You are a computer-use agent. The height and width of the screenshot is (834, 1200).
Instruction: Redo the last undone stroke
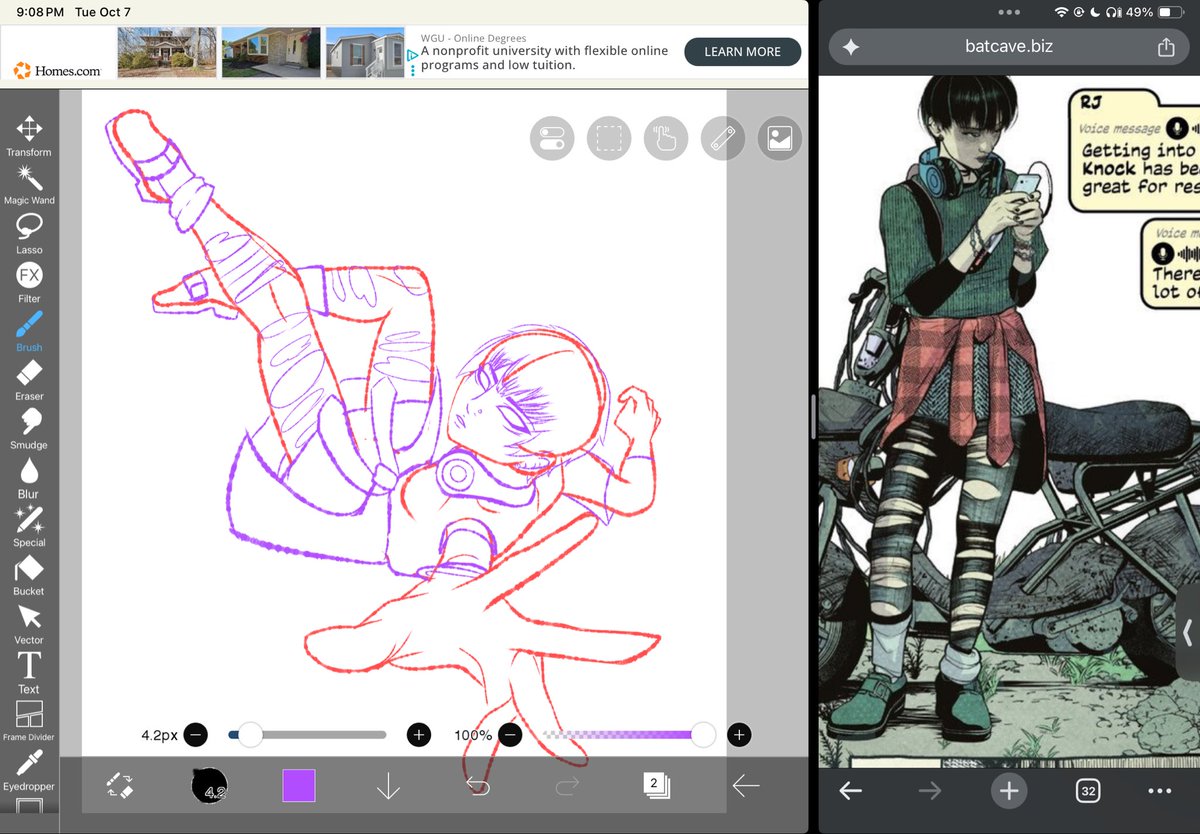pyautogui.click(x=567, y=786)
